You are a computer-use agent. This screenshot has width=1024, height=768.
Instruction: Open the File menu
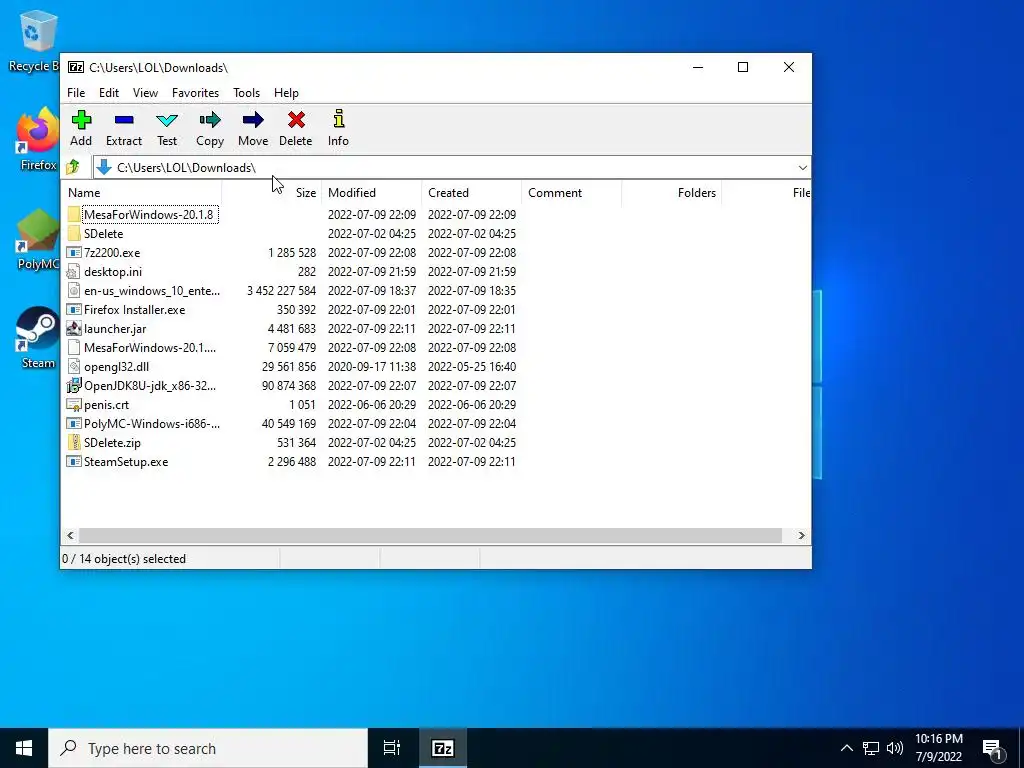pos(76,93)
